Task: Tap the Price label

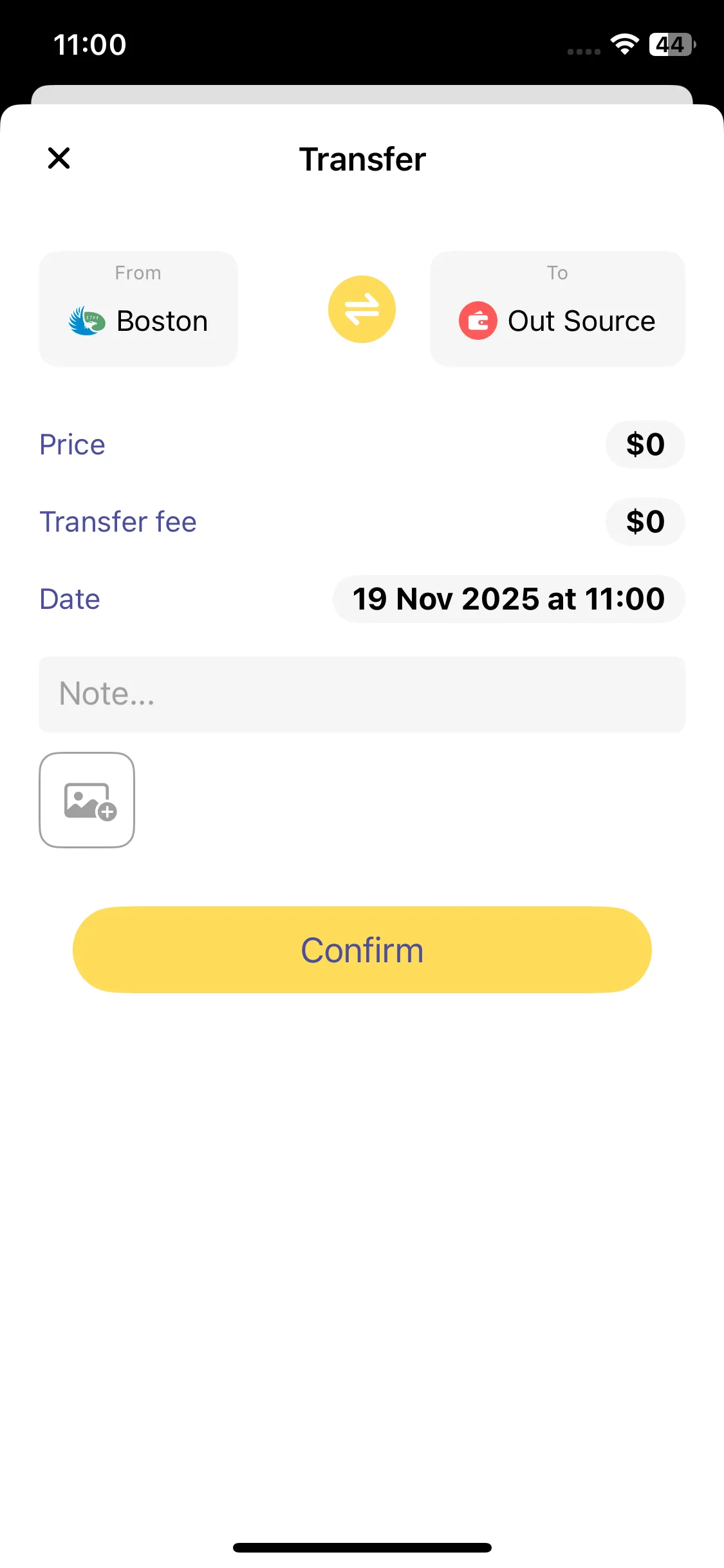Action: [72, 445]
